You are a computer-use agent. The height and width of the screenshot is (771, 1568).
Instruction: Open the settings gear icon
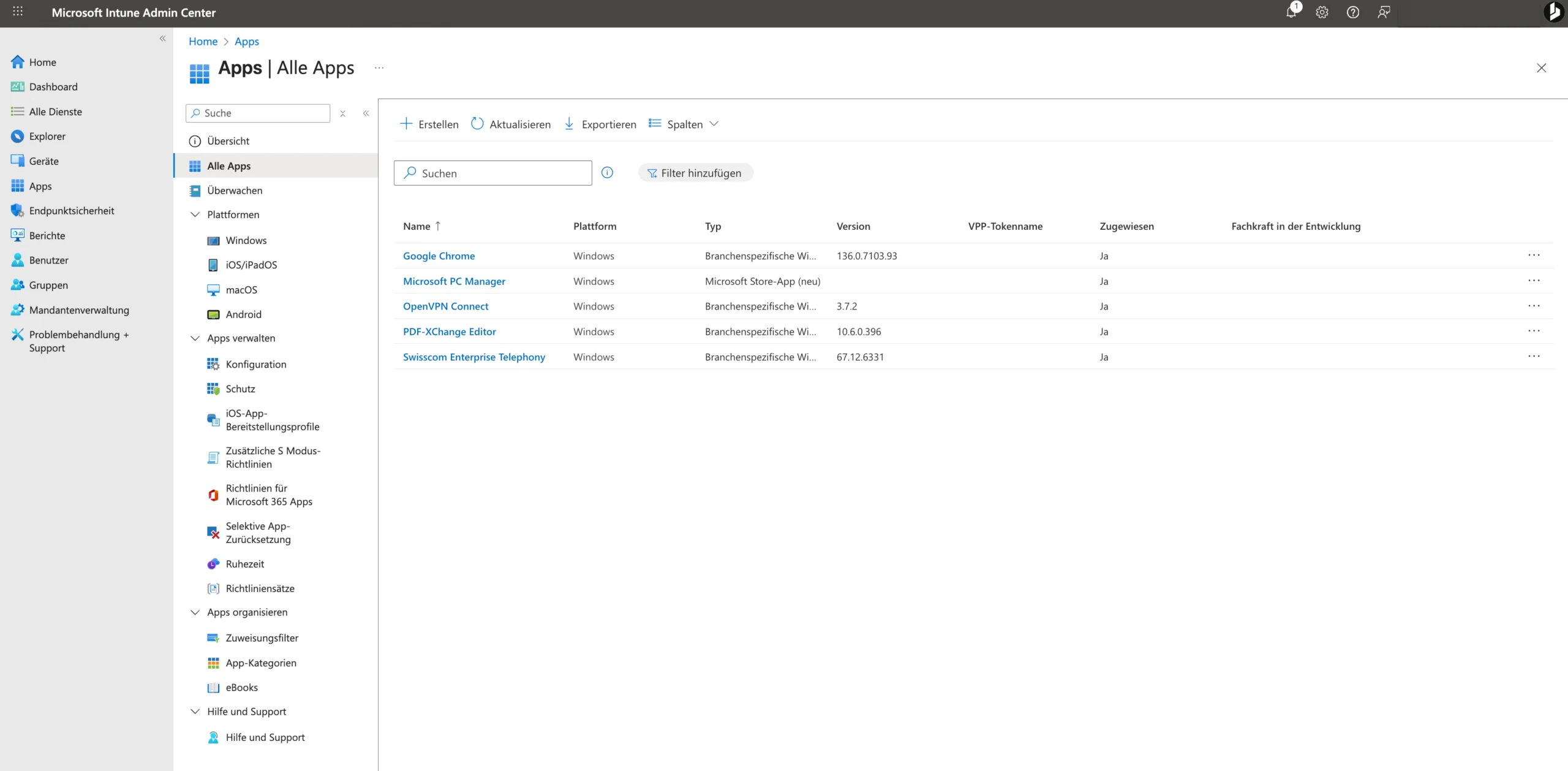pyautogui.click(x=1322, y=12)
